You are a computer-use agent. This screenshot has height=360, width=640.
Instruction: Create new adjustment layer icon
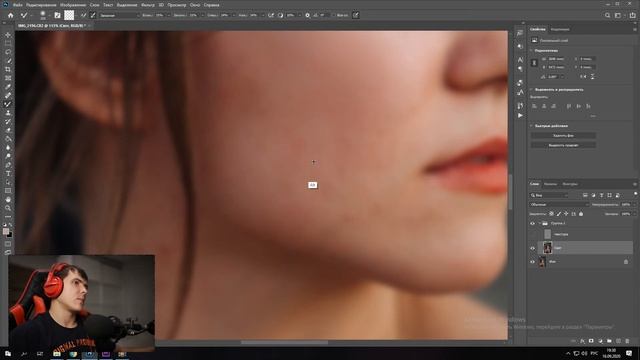click(x=600, y=341)
